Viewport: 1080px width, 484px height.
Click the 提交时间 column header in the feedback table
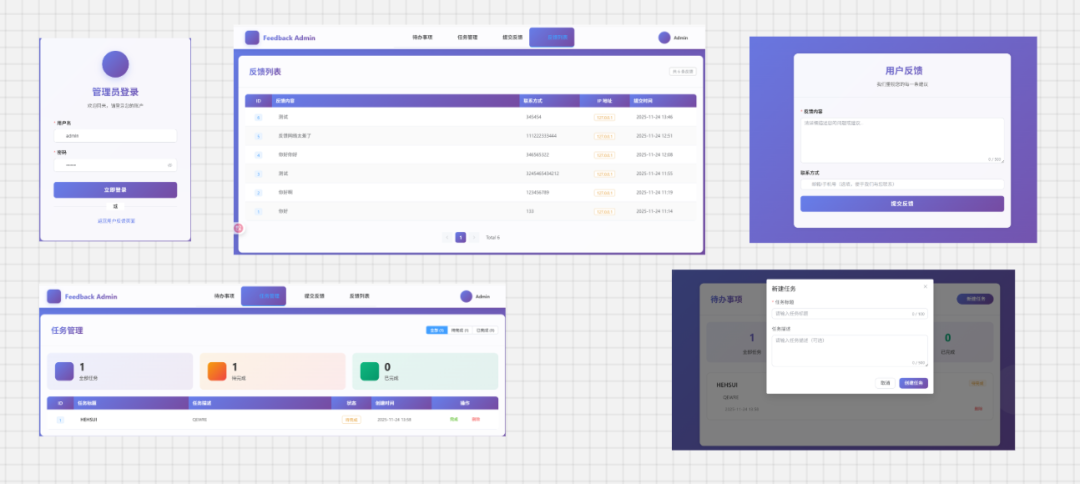pyautogui.click(x=663, y=101)
